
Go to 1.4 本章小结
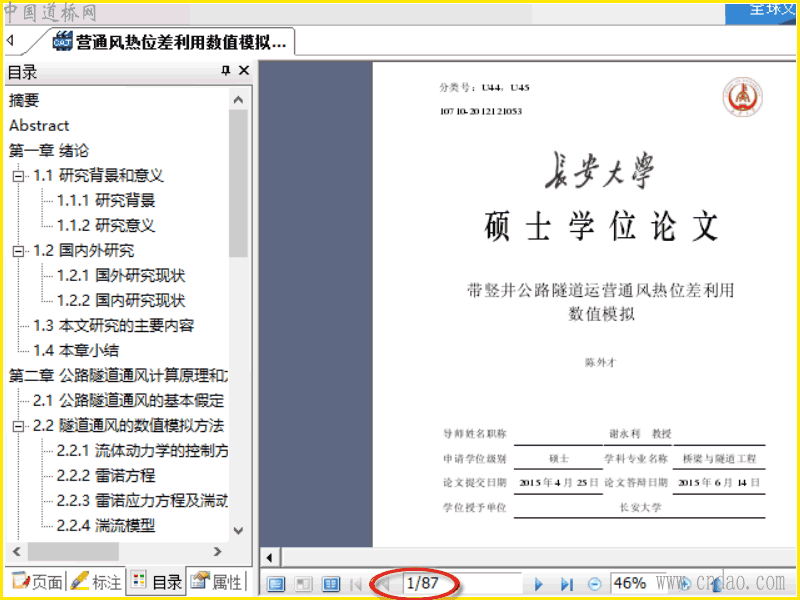pyautogui.click(x=76, y=351)
